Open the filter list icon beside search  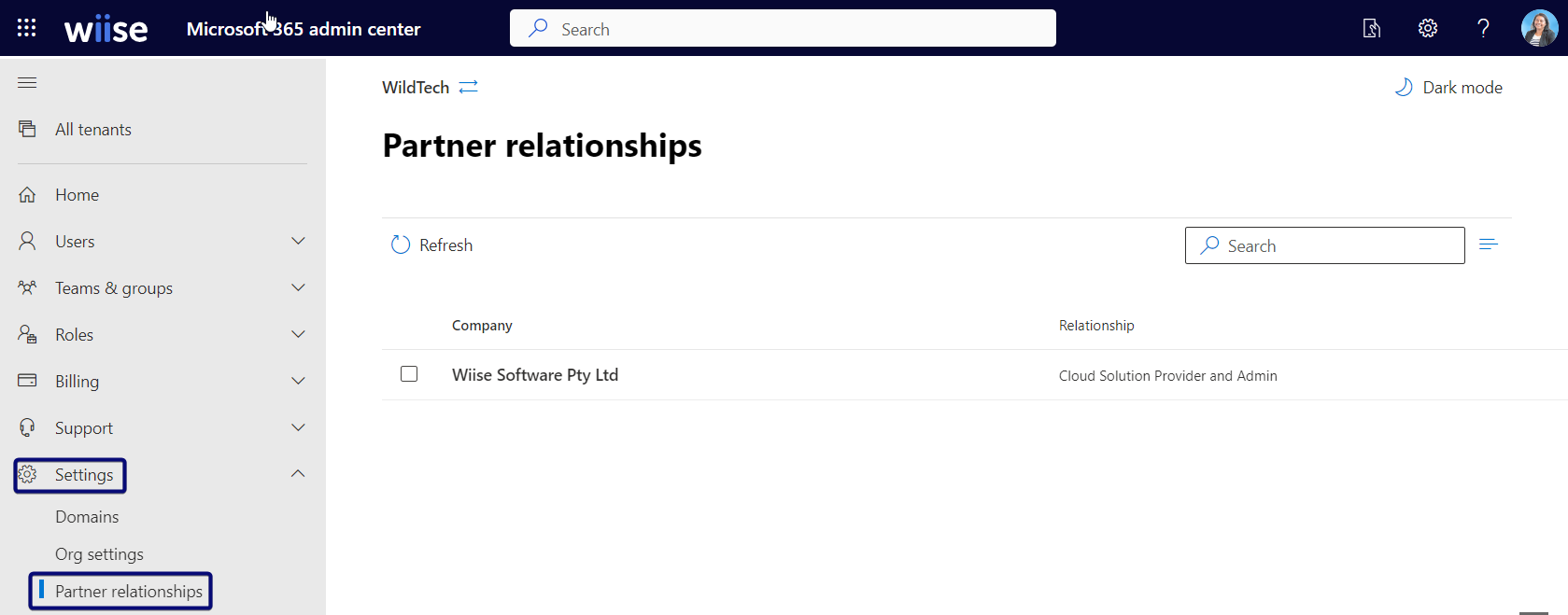click(x=1489, y=245)
